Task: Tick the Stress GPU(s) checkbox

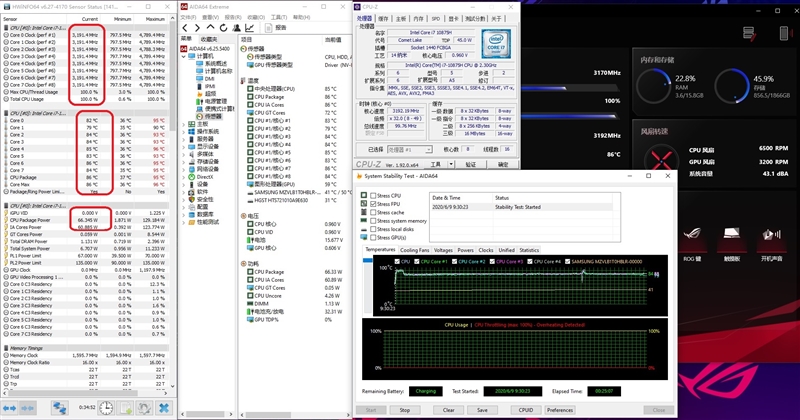Action: [372, 237]
